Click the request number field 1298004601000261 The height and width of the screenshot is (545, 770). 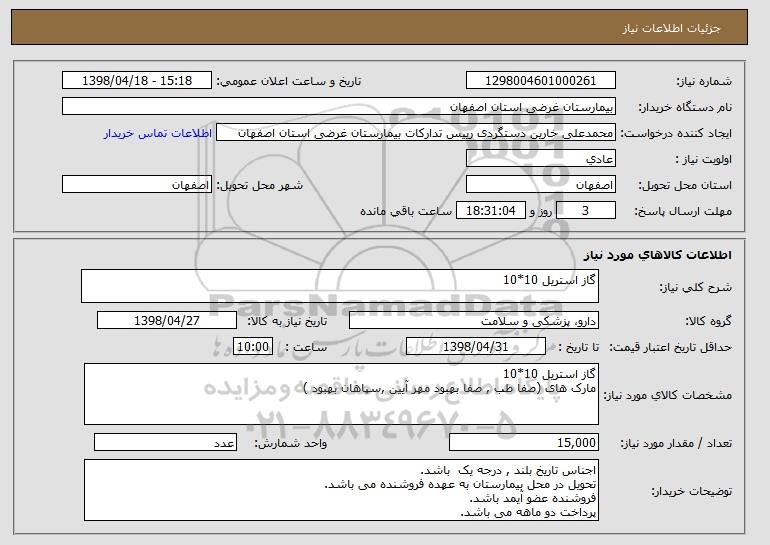(x=541, y=81)
